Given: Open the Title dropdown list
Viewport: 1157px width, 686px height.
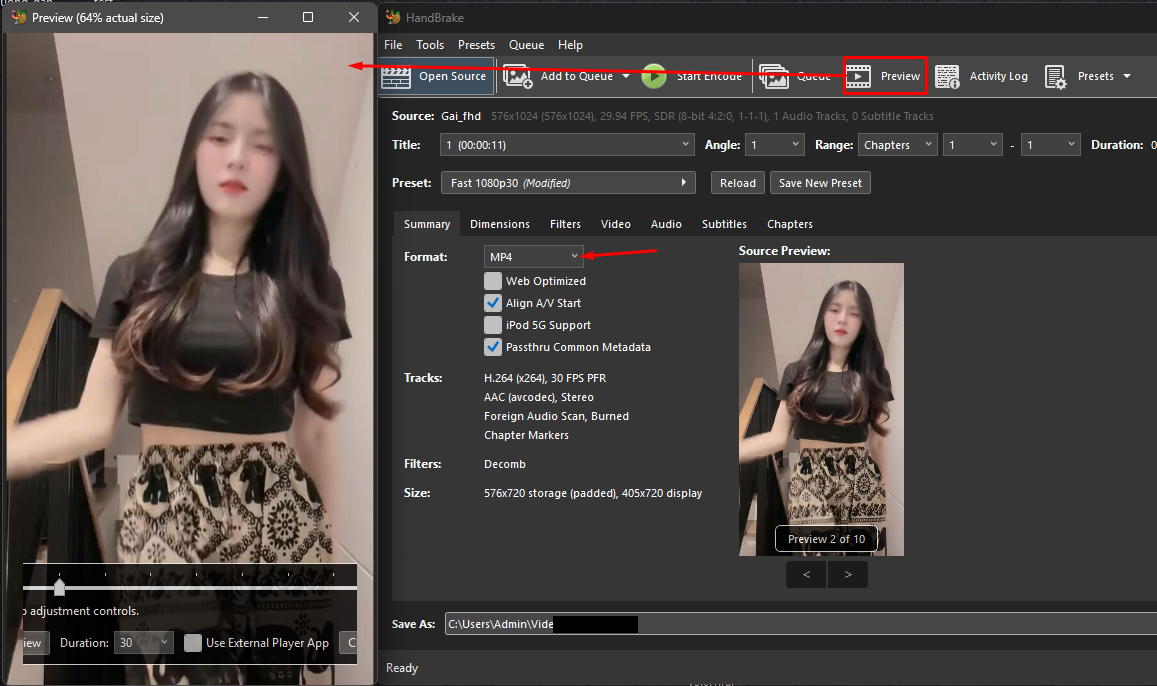Looking at the screenshot, I should [567, 145].
